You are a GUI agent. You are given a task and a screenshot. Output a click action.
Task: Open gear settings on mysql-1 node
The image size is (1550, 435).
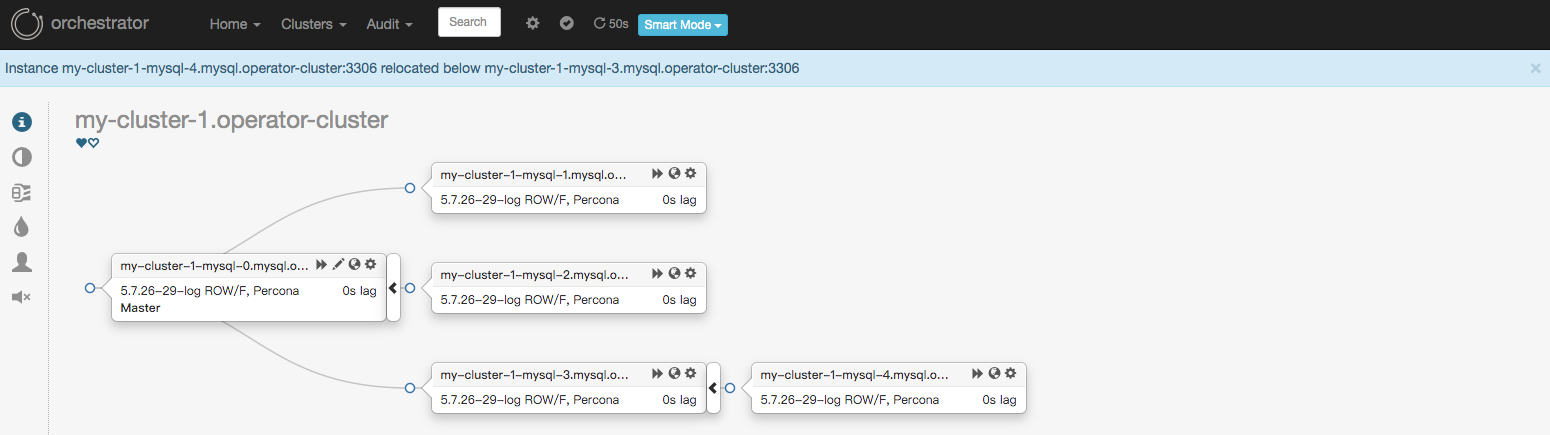(690, 173)
